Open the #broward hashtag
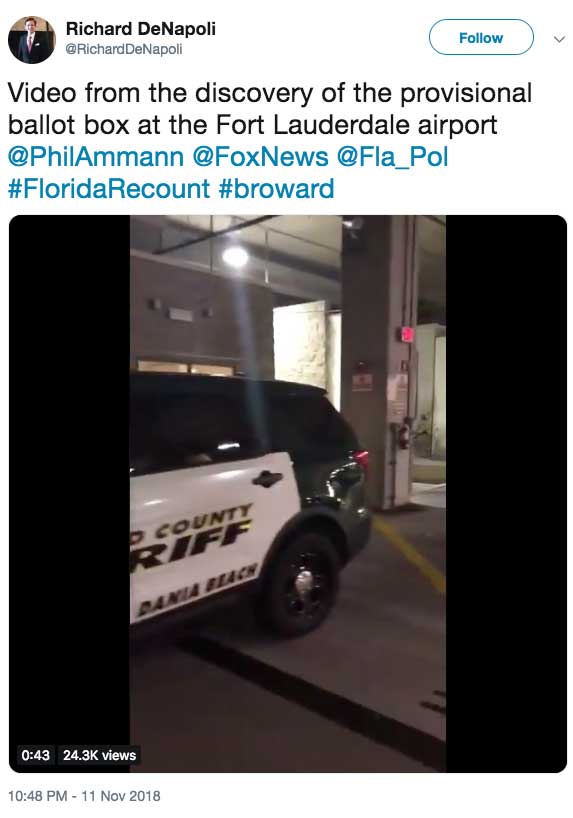Screen dimensions: 573x818 [x=277, y=189]
